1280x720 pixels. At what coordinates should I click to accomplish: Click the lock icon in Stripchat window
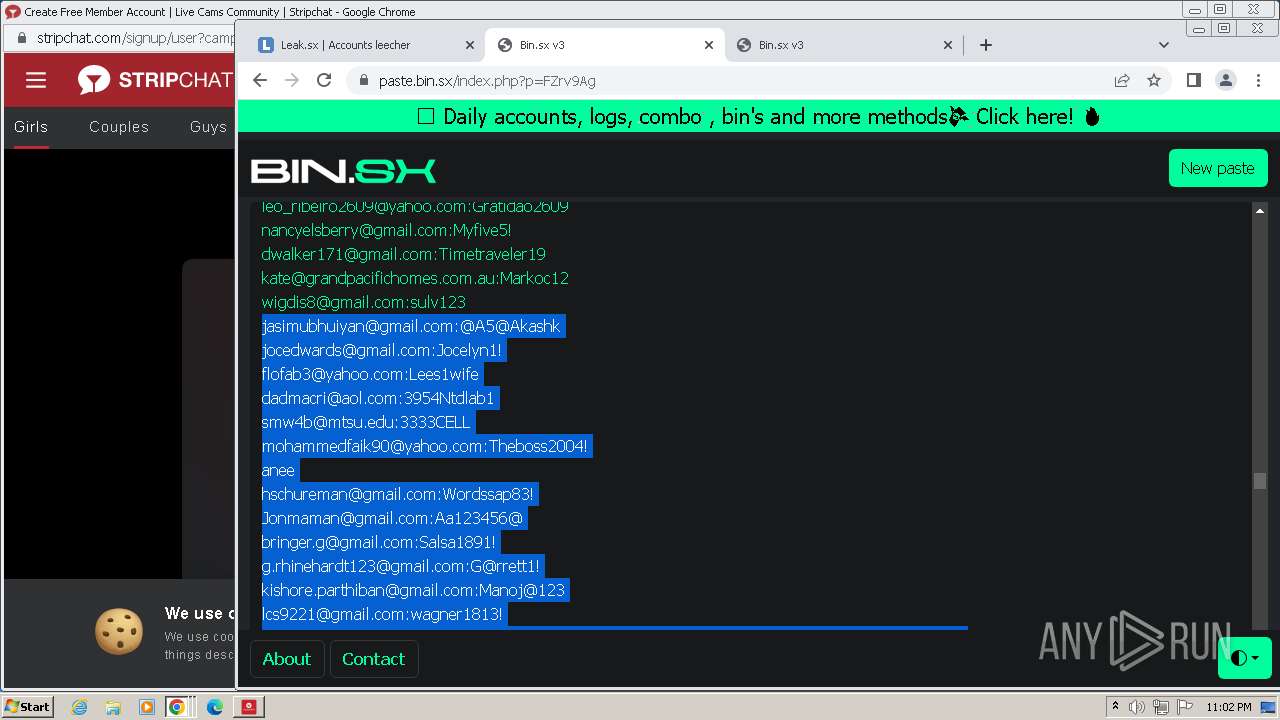(x=21, y=38)
